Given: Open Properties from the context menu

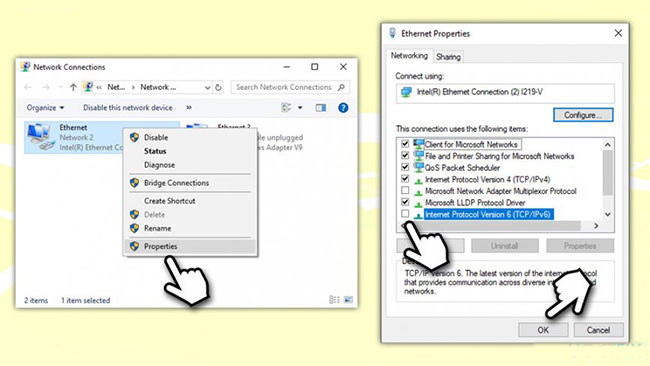Looking at the screenshot, I should pyautogui.click(x=160, y=246).
